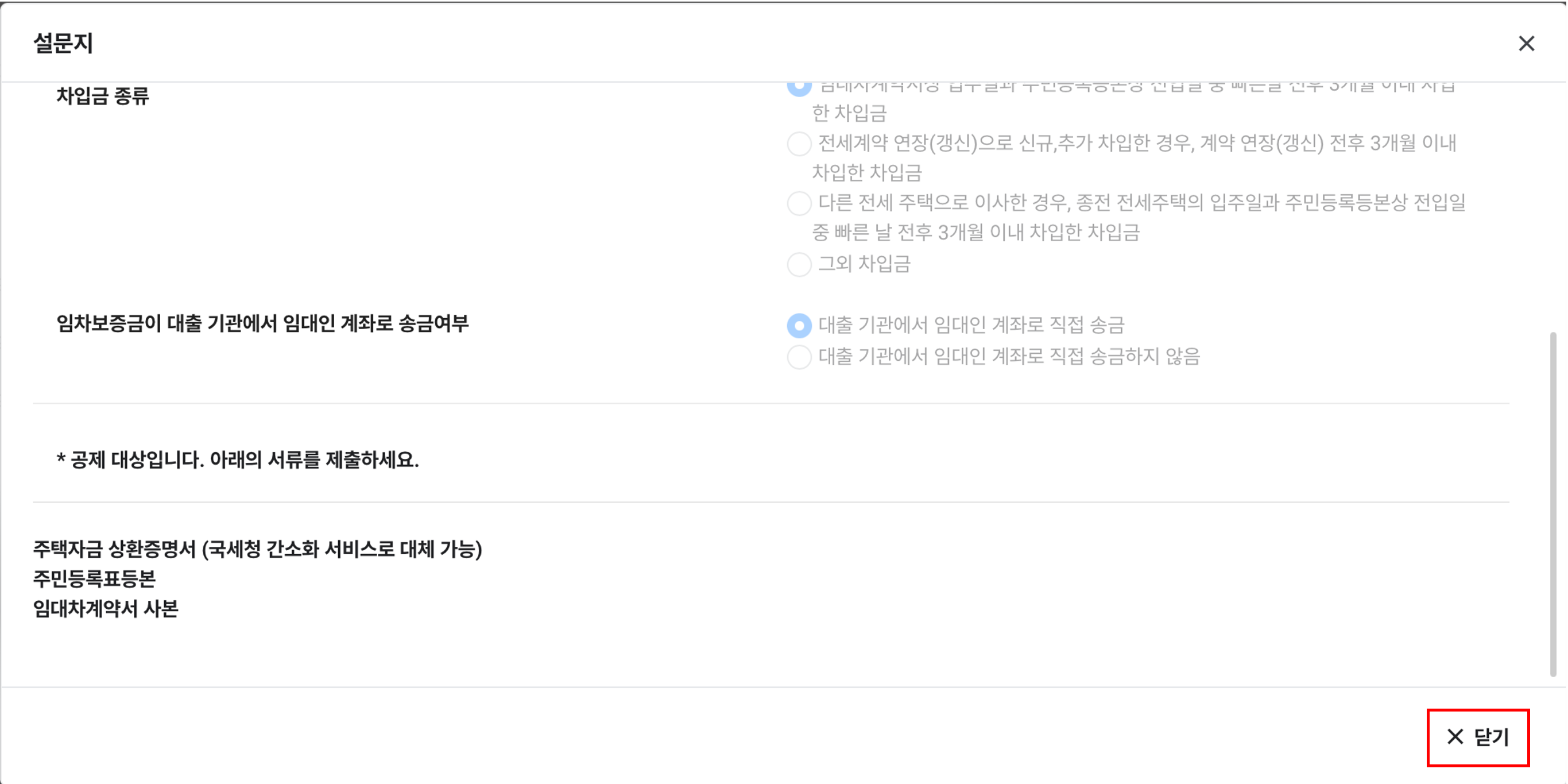Click the 임대차계약서 사본 document line
Viewport: 1568px width, 784px height.
pos(105,608)
